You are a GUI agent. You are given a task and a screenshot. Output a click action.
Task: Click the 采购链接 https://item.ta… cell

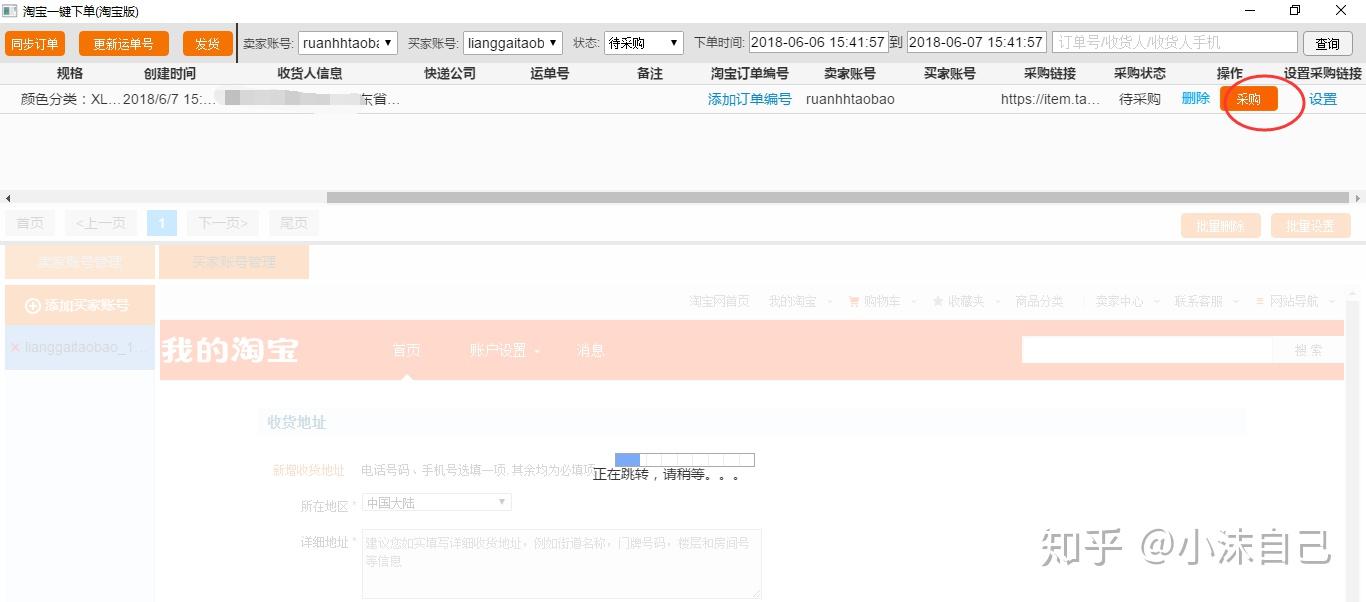[x=1050, y=99]
